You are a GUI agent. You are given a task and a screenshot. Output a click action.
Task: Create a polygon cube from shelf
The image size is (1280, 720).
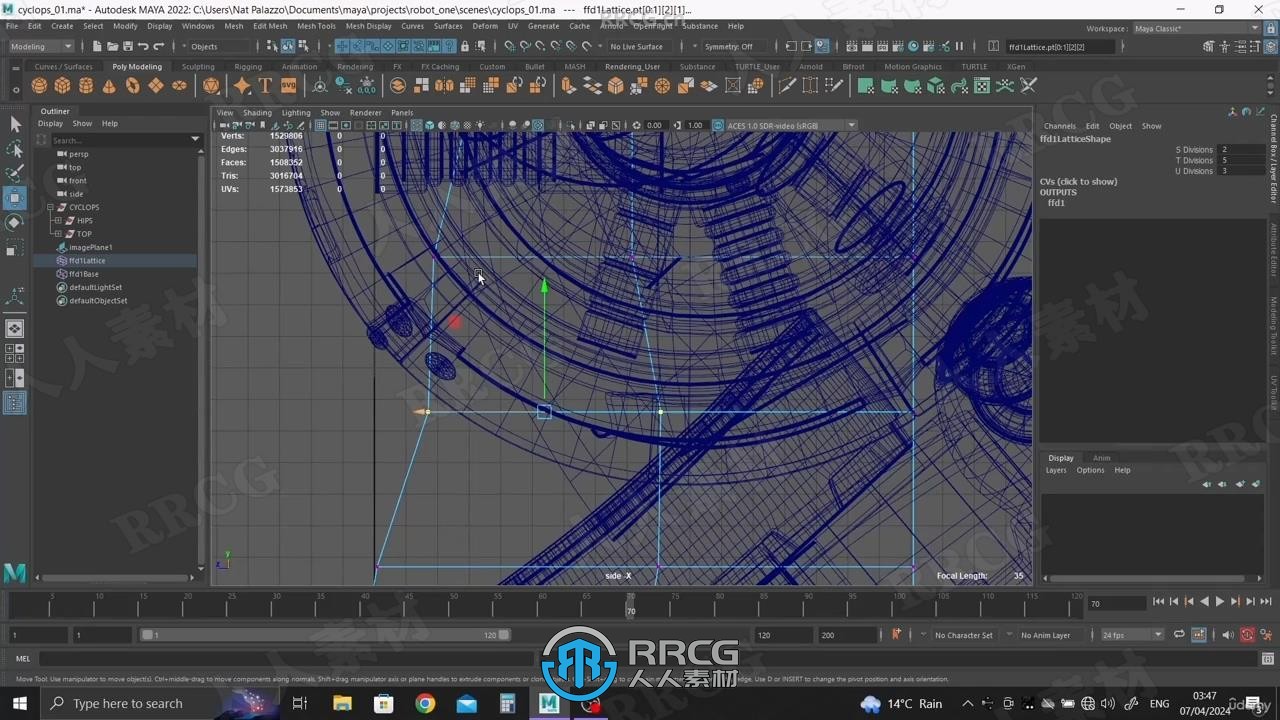(63, 86)
